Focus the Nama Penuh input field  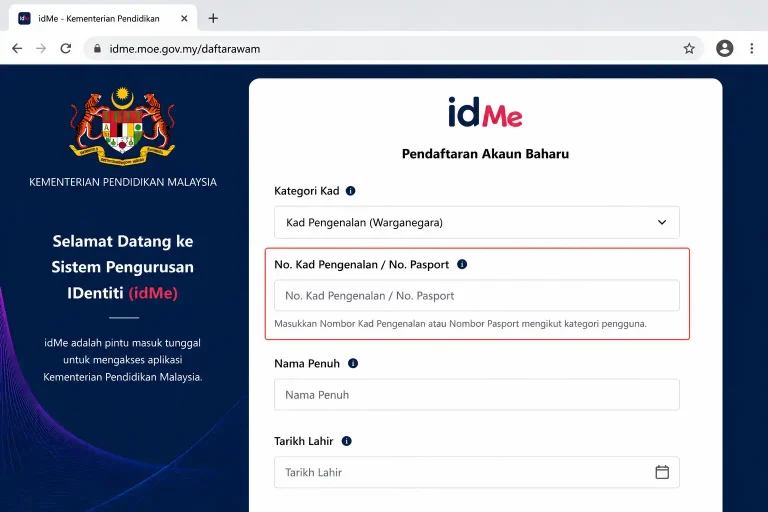[477, 394]
